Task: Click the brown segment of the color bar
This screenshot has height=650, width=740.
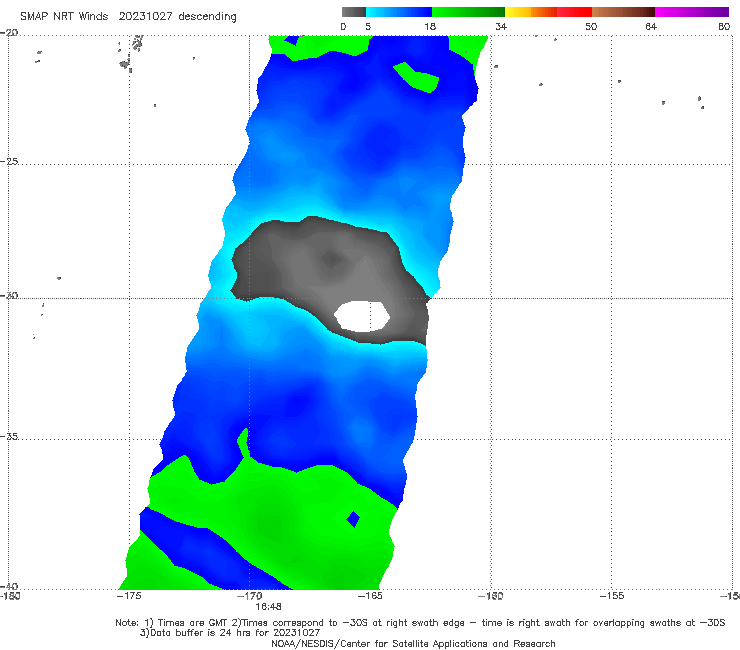Action: (x=623, y=12)
